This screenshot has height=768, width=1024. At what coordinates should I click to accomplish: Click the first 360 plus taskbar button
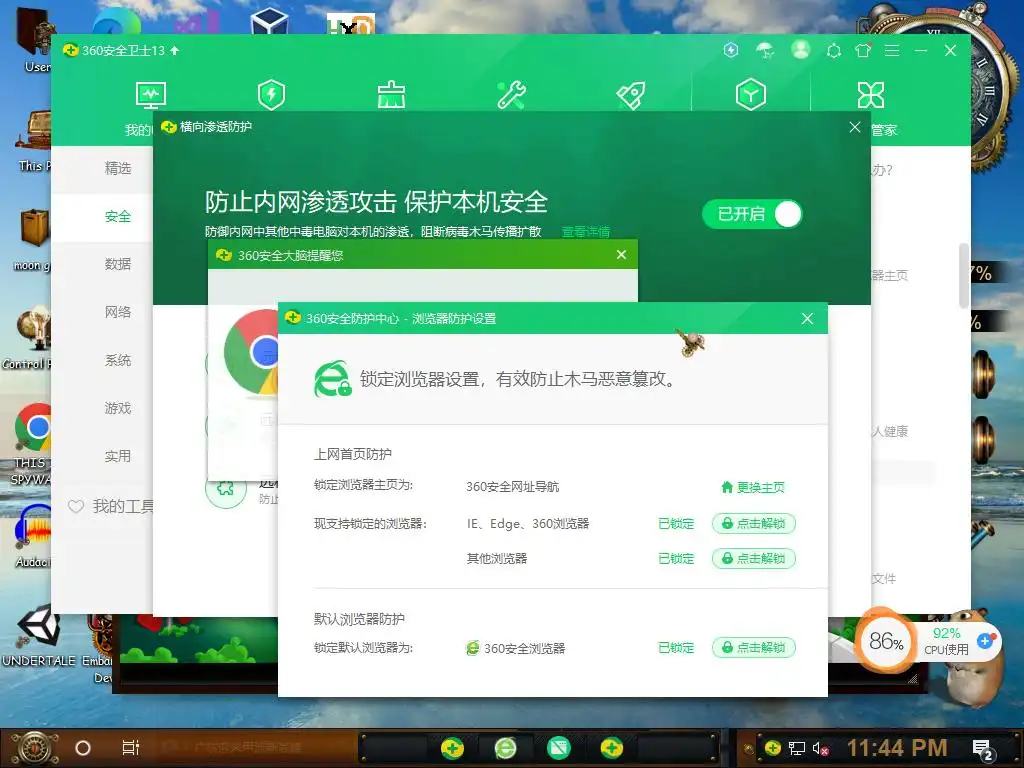pyautogui.click(x=452, y=748)
